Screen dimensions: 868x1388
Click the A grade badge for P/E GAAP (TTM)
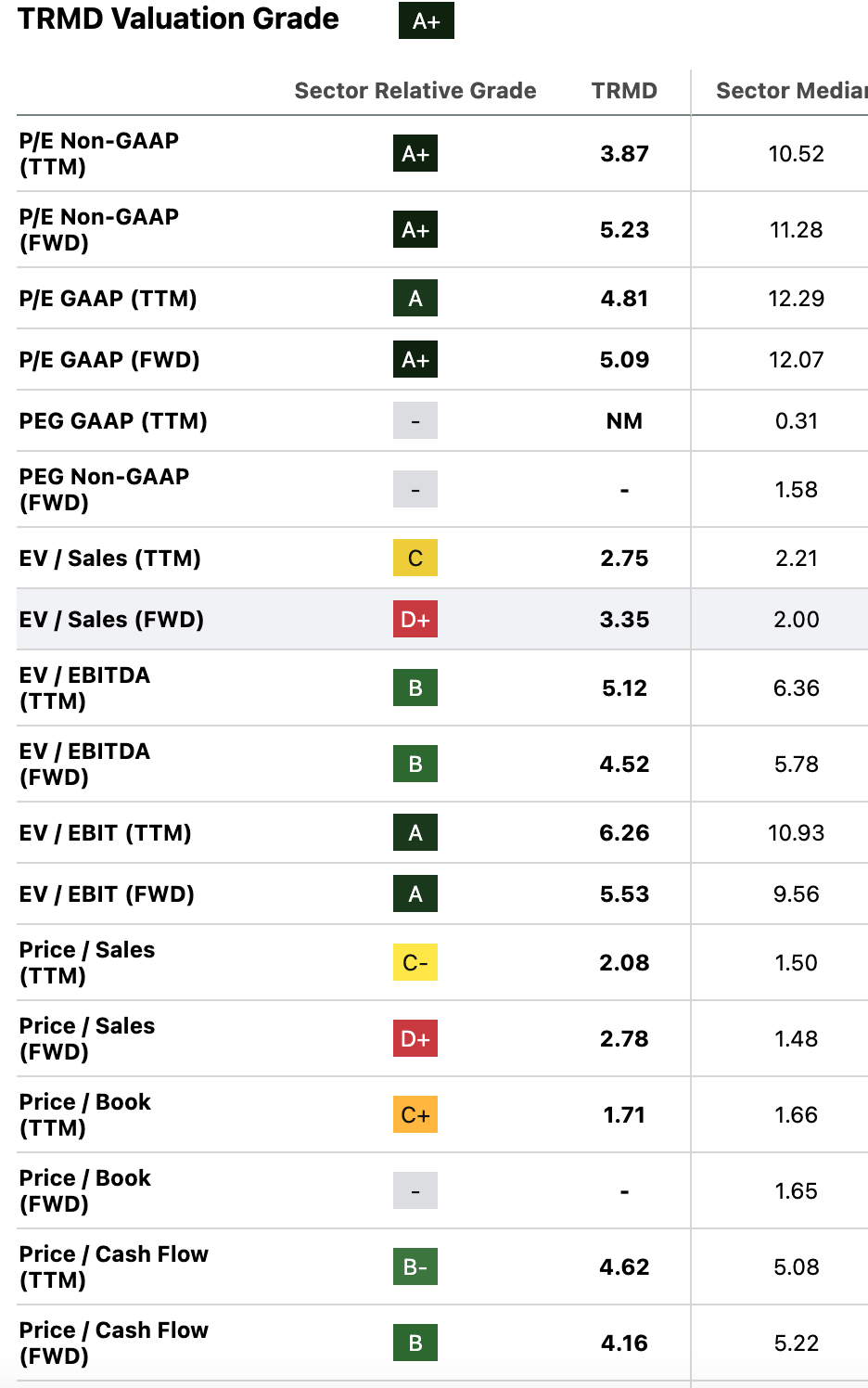click(x=415, y=299)
